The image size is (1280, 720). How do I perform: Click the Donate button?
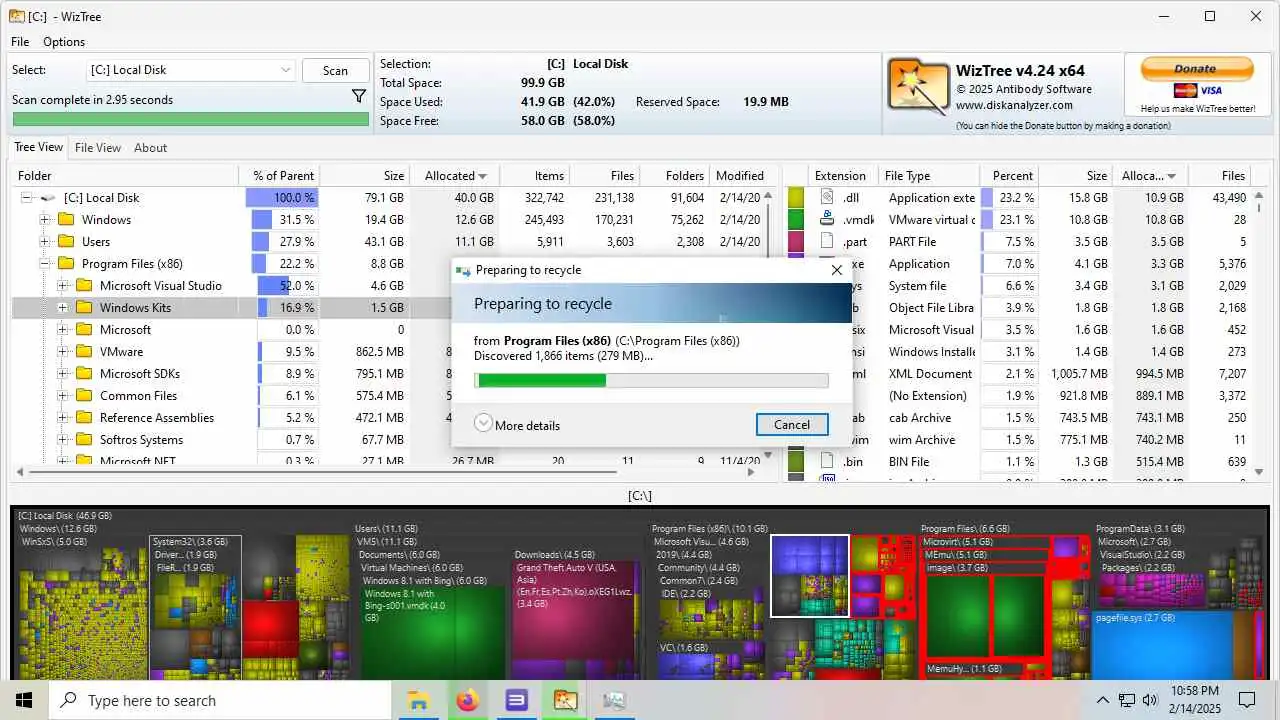[1195, 69]
